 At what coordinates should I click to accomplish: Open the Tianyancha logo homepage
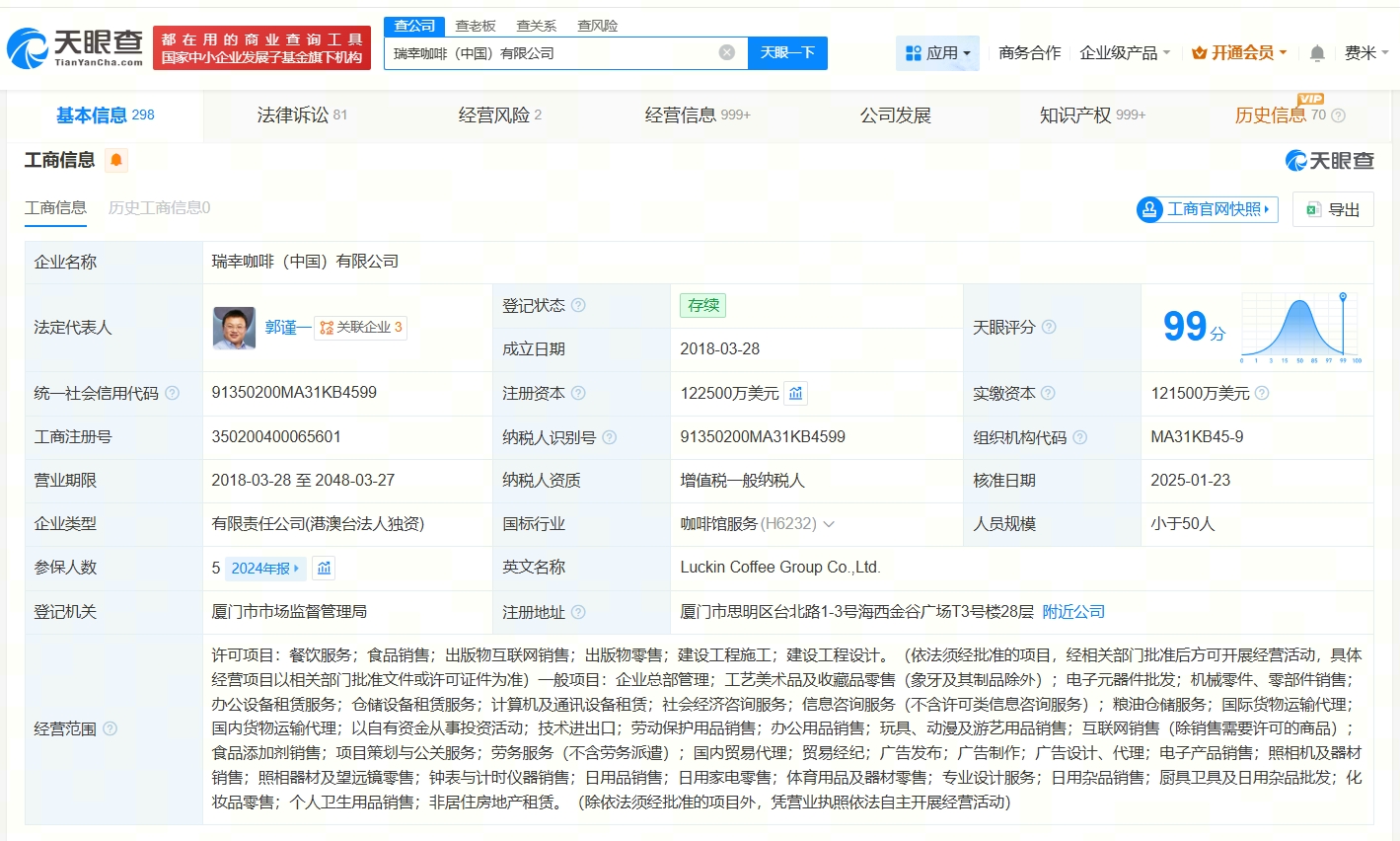pos(75,47)
